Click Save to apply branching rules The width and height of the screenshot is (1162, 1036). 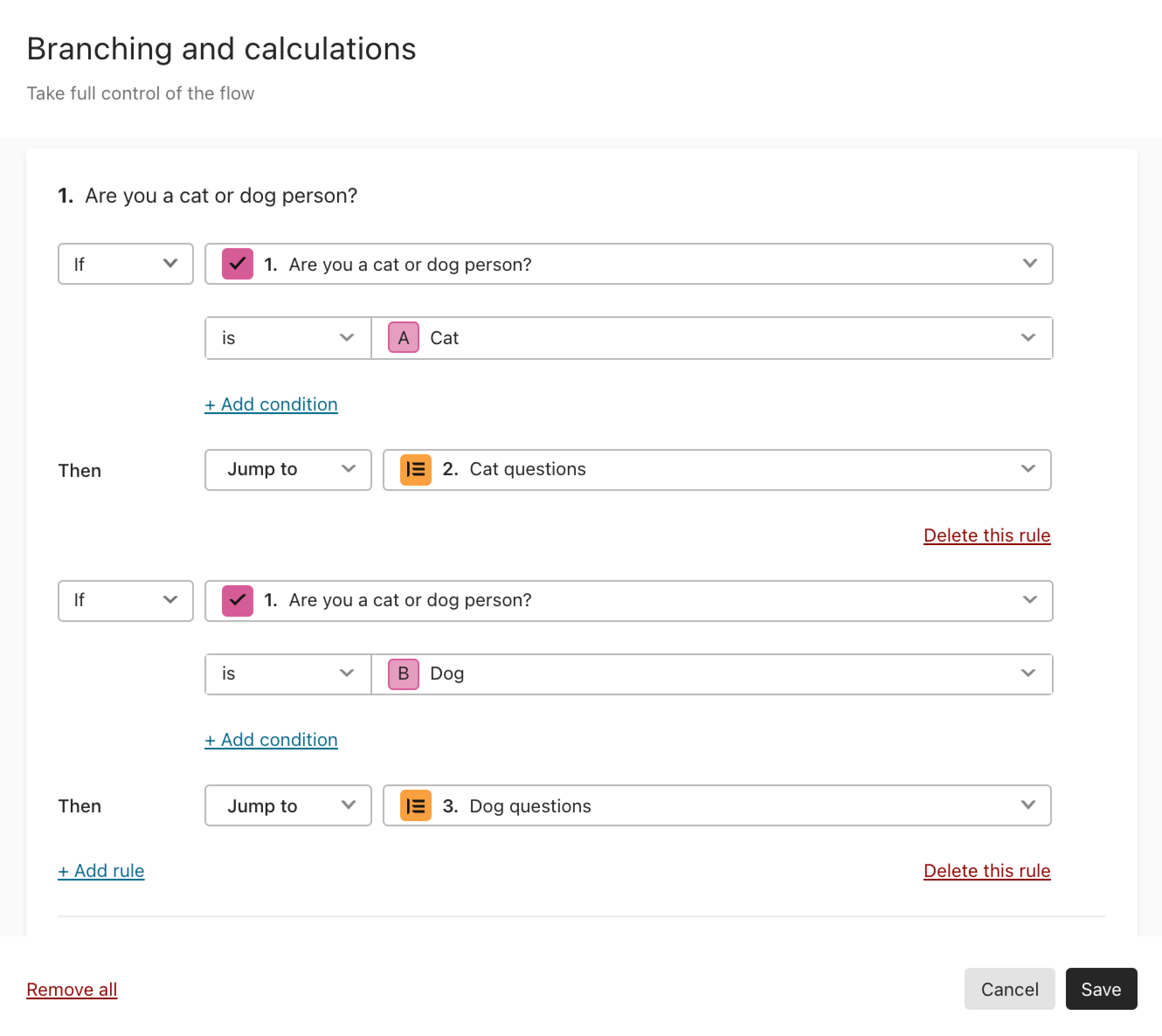click(x=1100, y=989)
